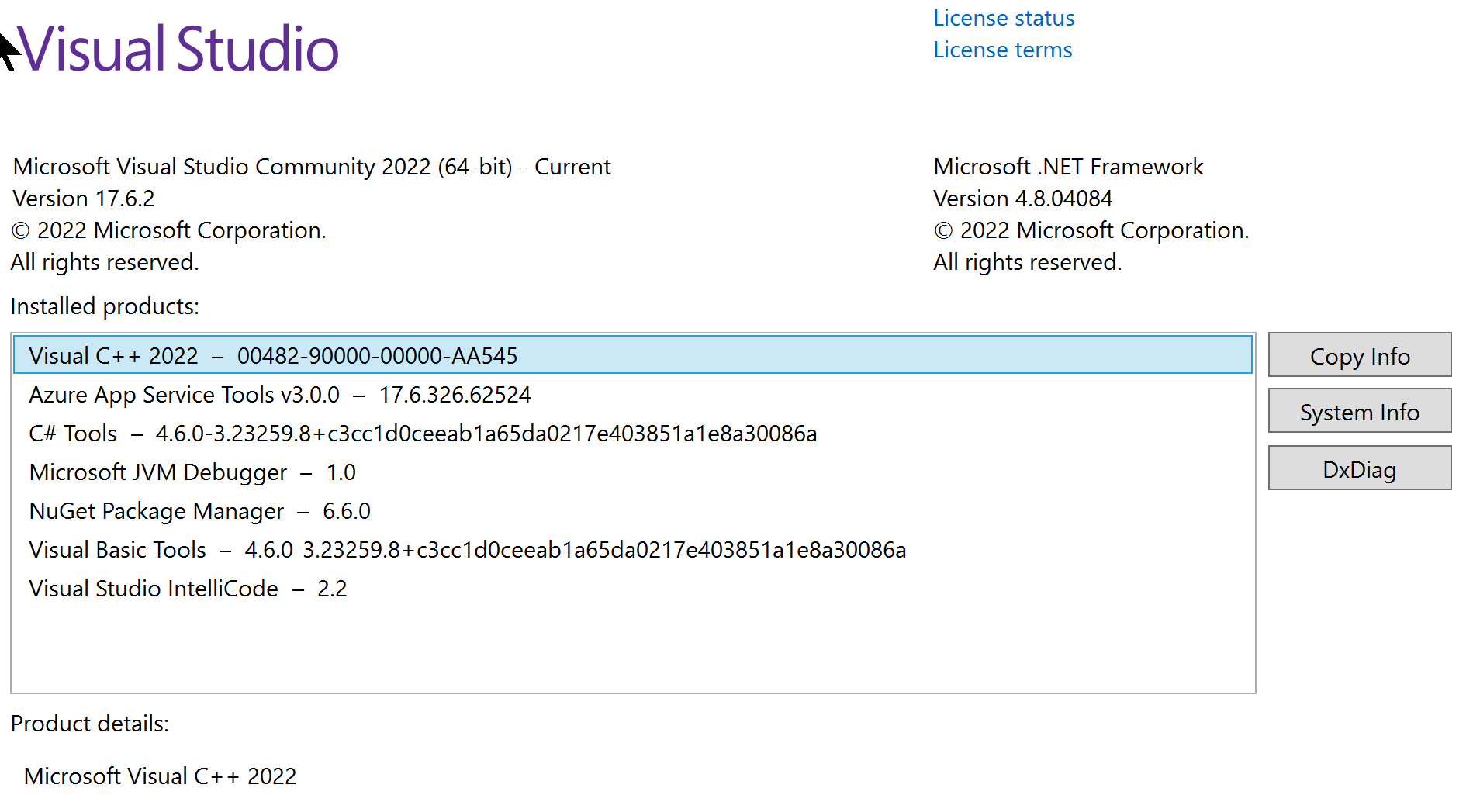Select Visual Studio IntelliCode in the list
This screenshot has width=1473, height=812.
(188, 589)
